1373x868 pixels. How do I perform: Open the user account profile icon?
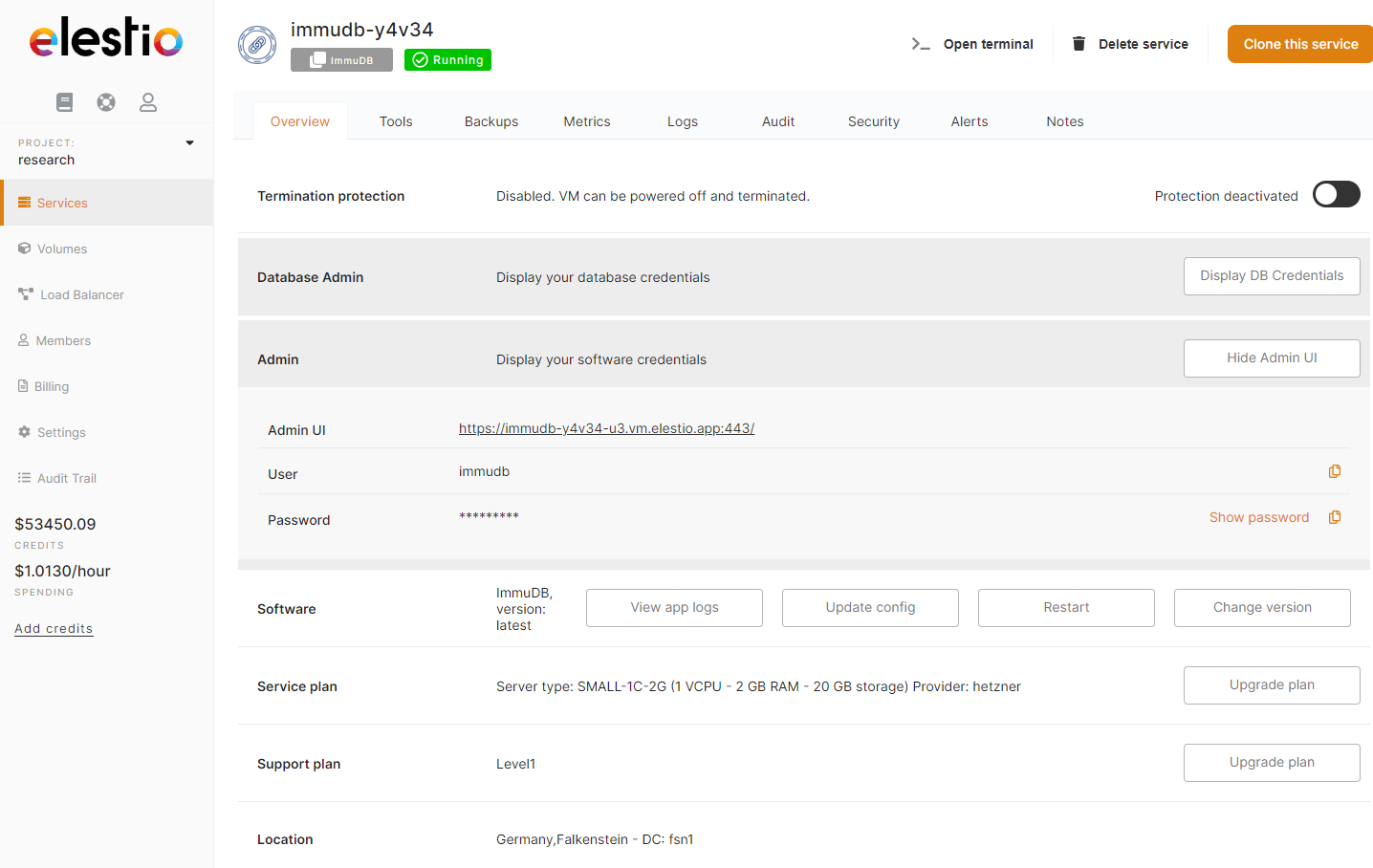148,102
